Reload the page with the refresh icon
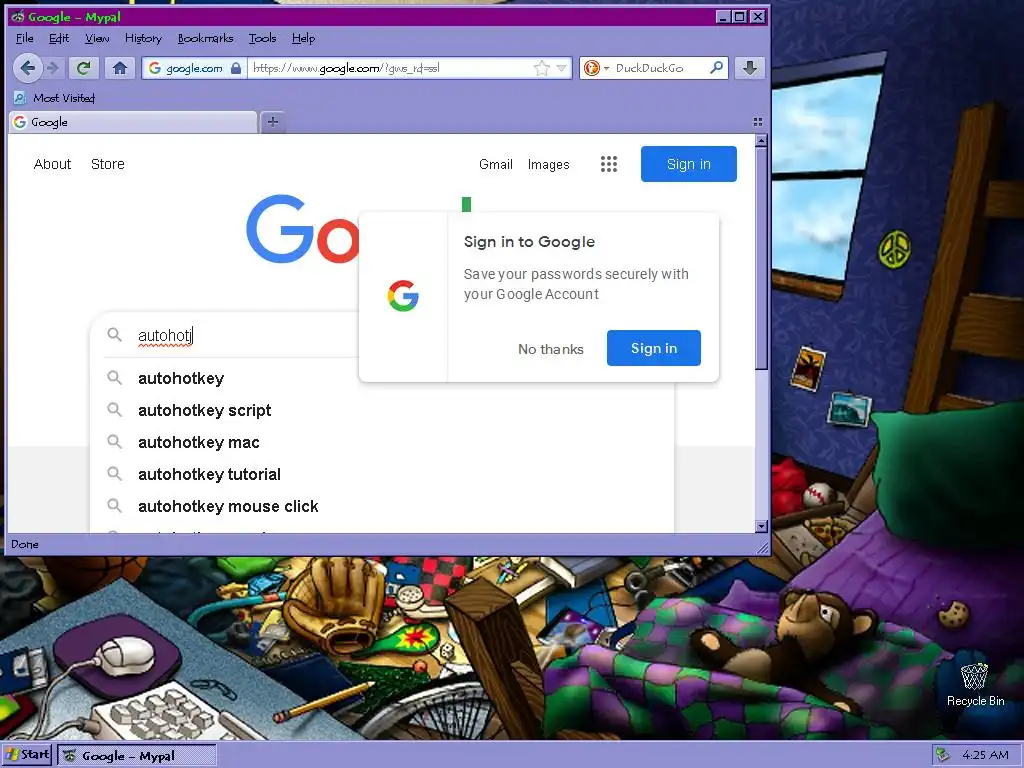 pos(83,67)
